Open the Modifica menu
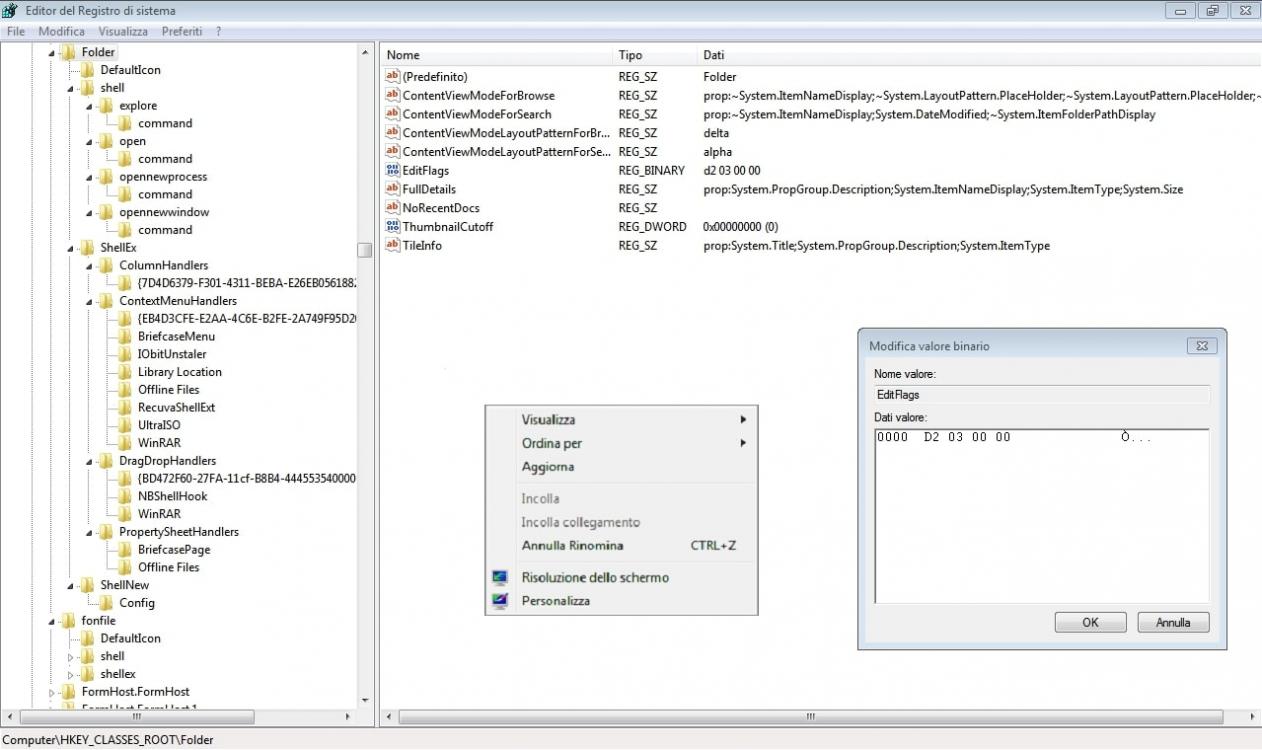The width and height of the screenshot is (1262, 750). pyautogui.click(x=62, y=31)
